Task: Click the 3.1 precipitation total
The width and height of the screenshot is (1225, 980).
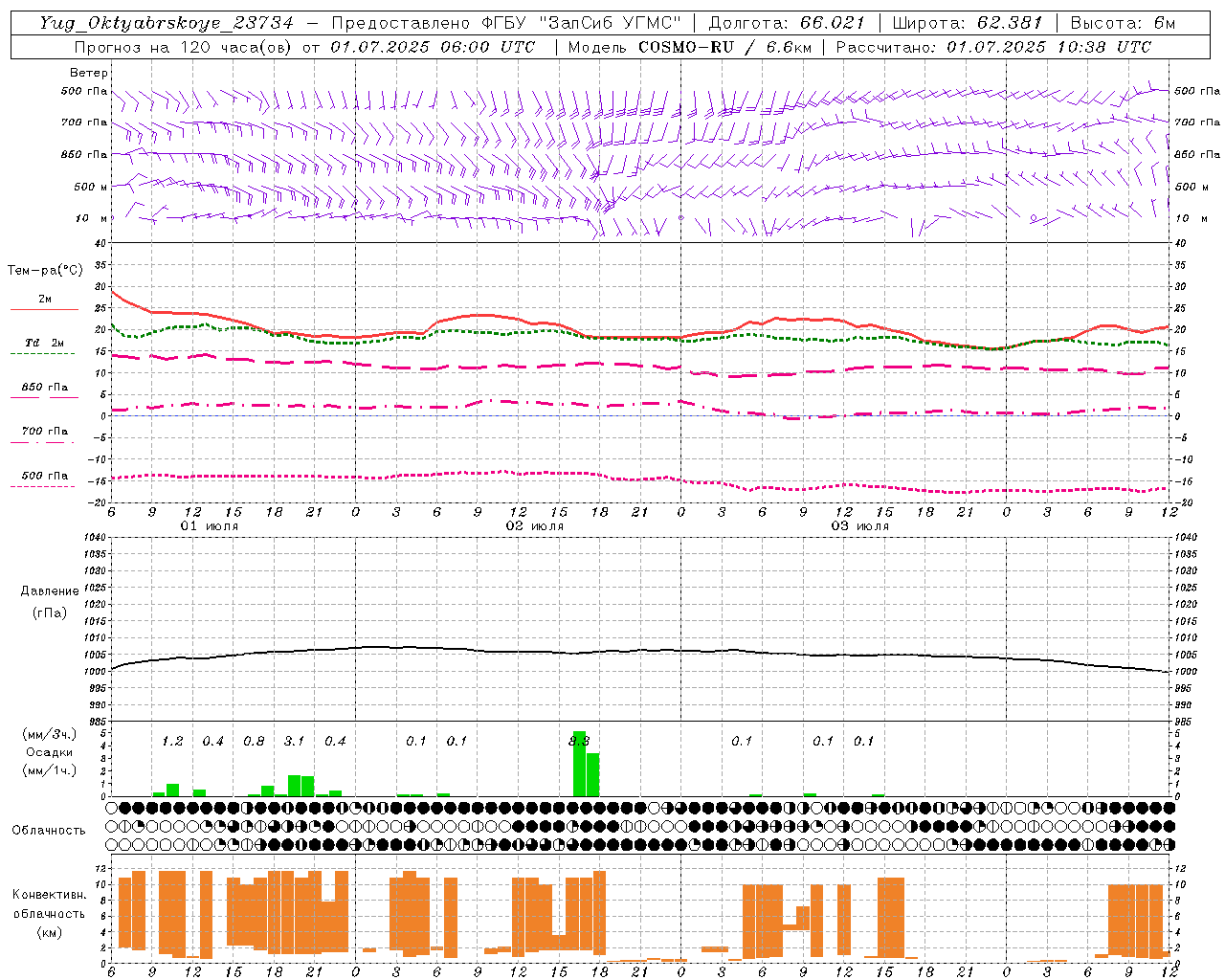Action: 294,742
